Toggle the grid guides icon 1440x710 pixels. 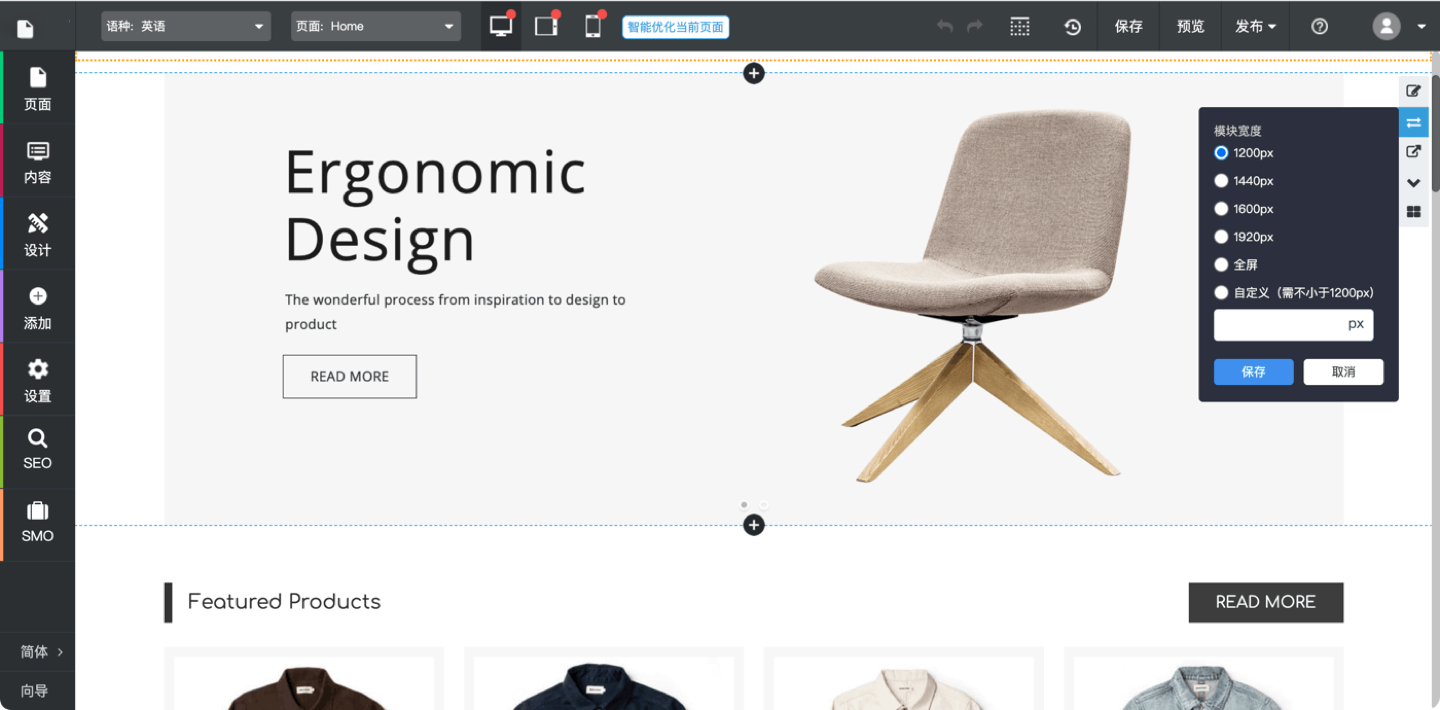pyautogui.click(x=1019, y=27)
